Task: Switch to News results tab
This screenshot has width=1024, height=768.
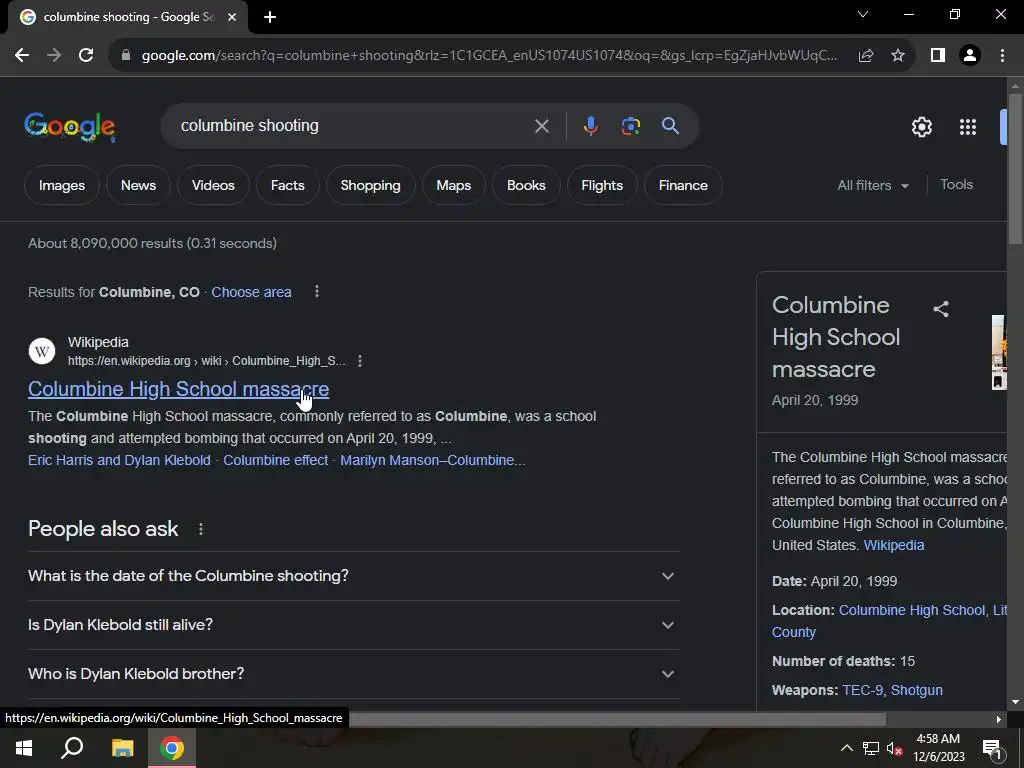Action: tap(138, 185)
